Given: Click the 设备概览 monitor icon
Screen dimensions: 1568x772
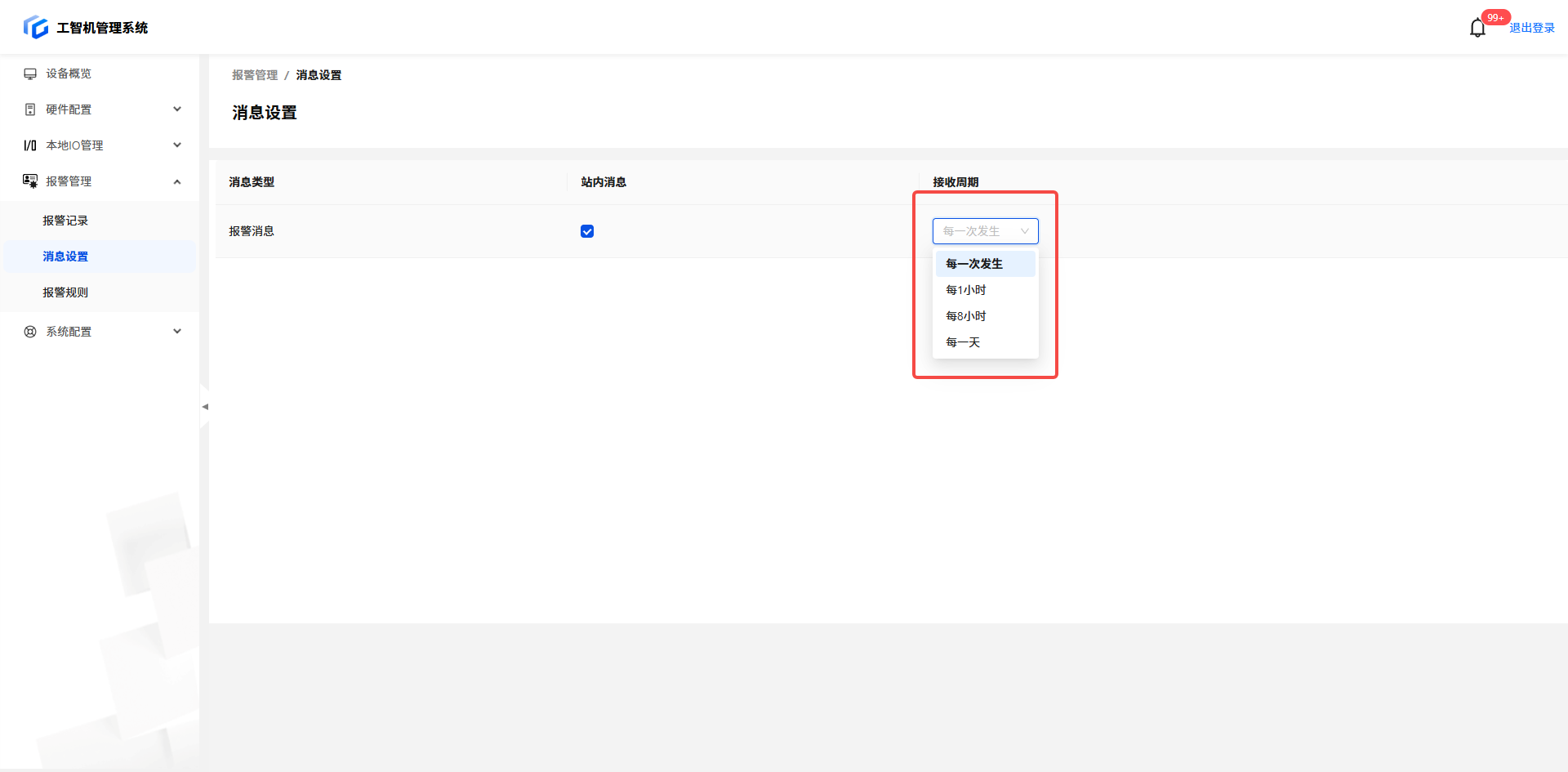Looking at the screenshot, I should pyautogui.click(x=30, y=74).
